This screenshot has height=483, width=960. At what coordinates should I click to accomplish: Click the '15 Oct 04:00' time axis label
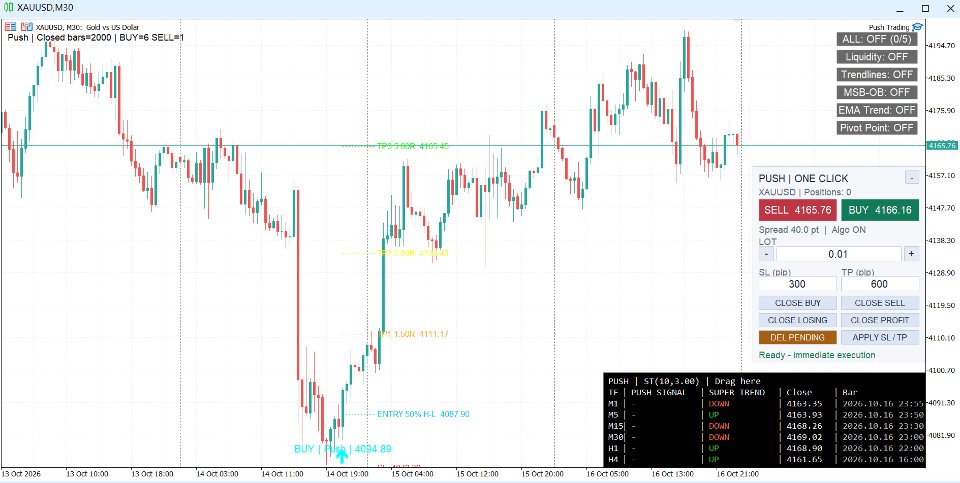tap(415, 474)
